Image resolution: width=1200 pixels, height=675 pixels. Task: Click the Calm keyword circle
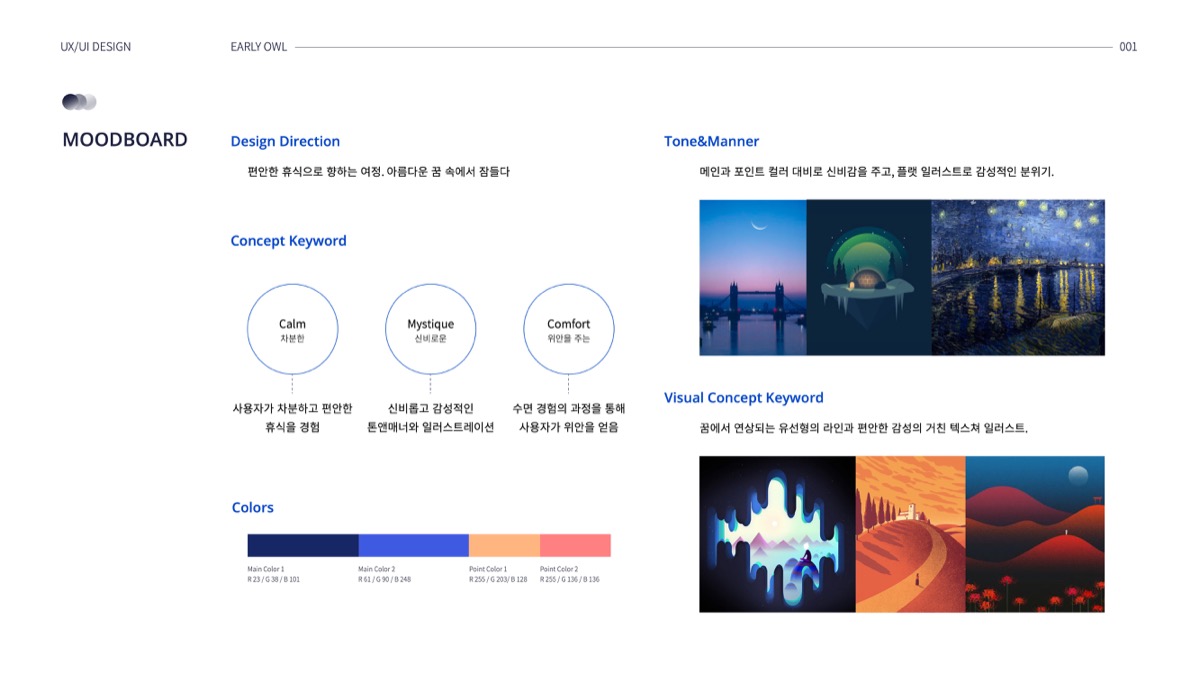click(292, 329)
